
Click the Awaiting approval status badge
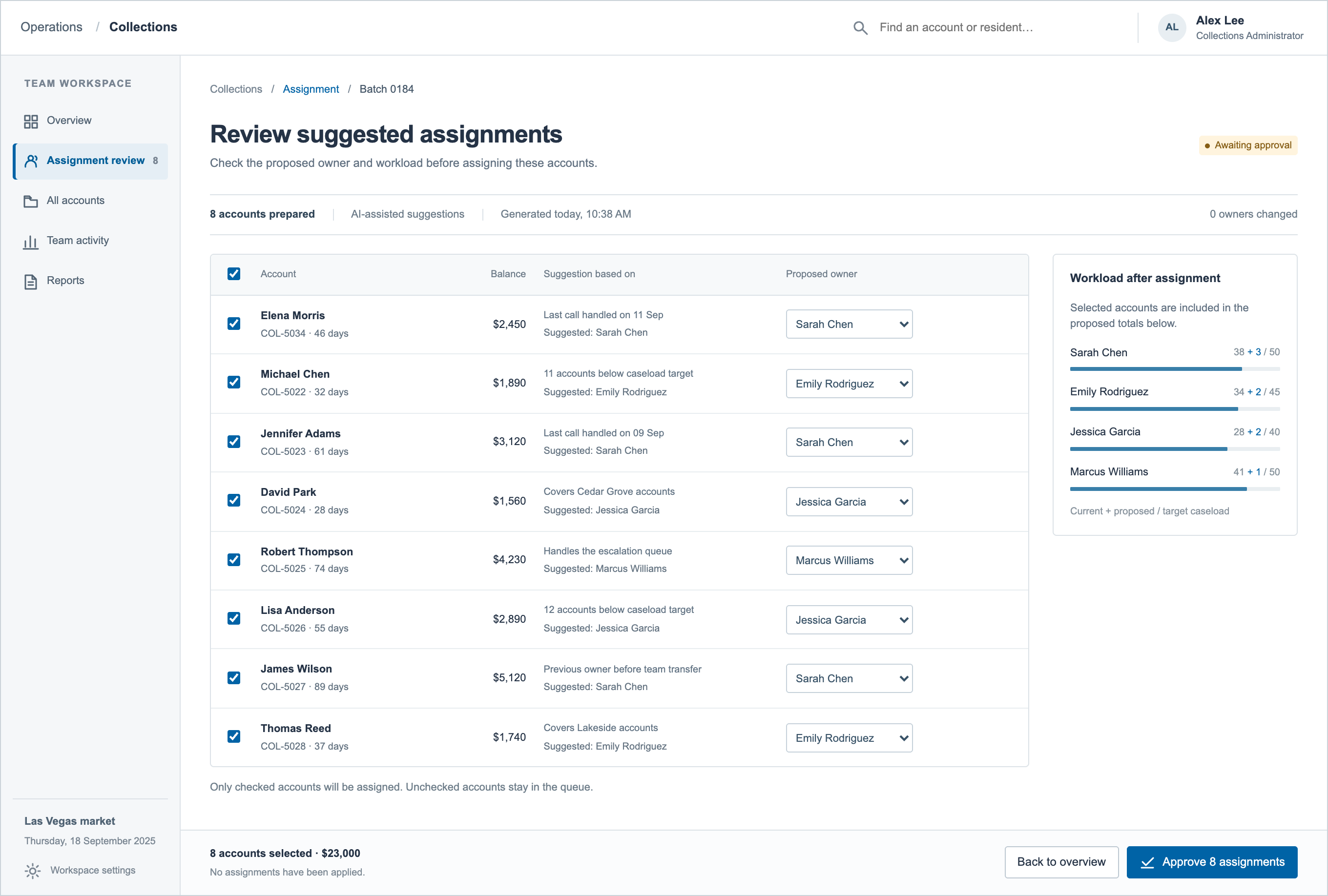pyautogui.click(x=1248, y=145)
